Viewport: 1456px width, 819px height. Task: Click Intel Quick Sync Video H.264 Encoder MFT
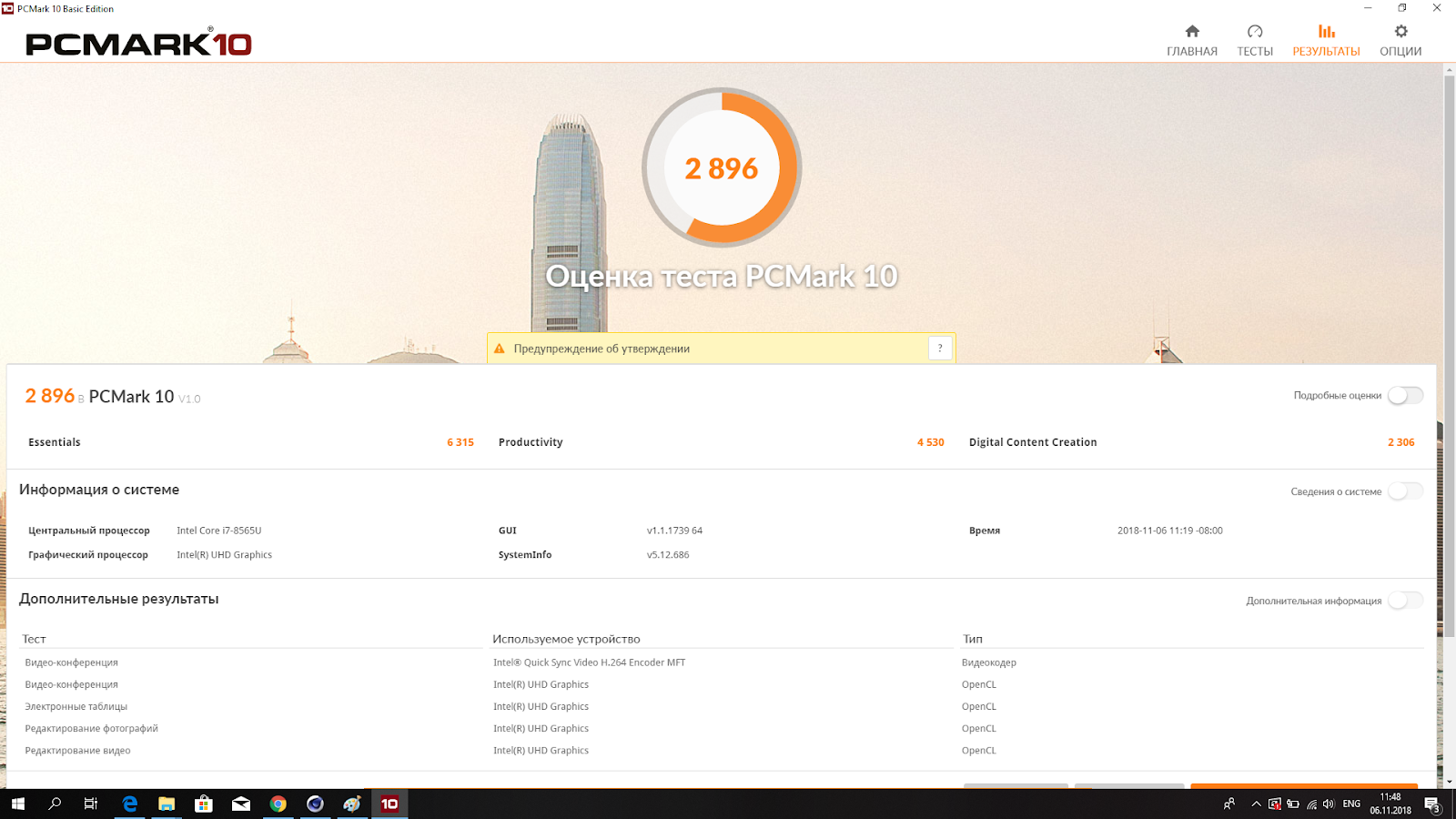pyautogui.click(x=589, y=662)
